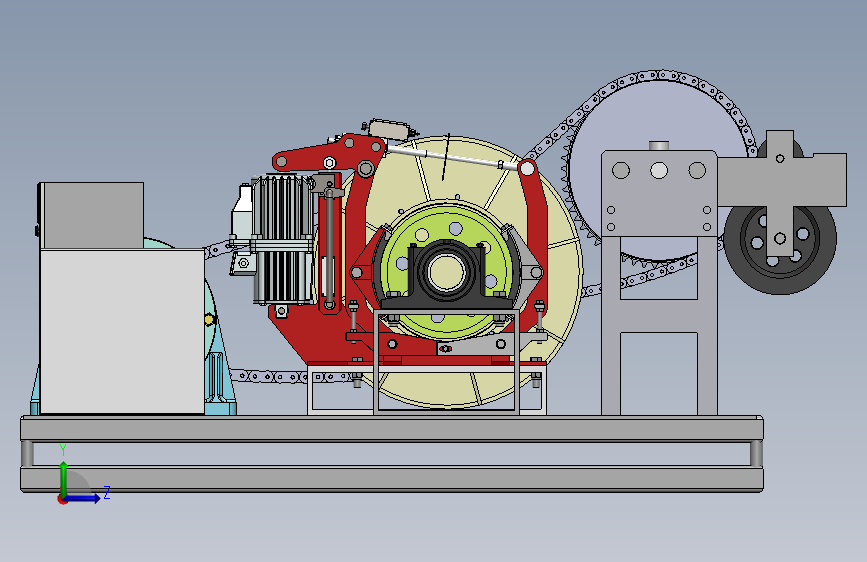Select the dark gray box on top of the cabinet

93,215
